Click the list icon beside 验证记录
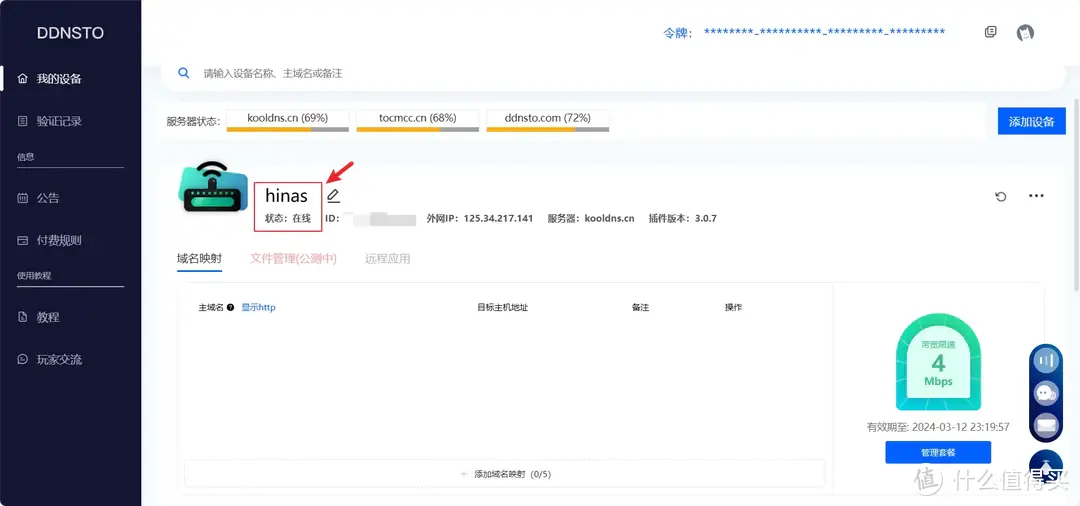1080x506 pixels. [23, 121]
